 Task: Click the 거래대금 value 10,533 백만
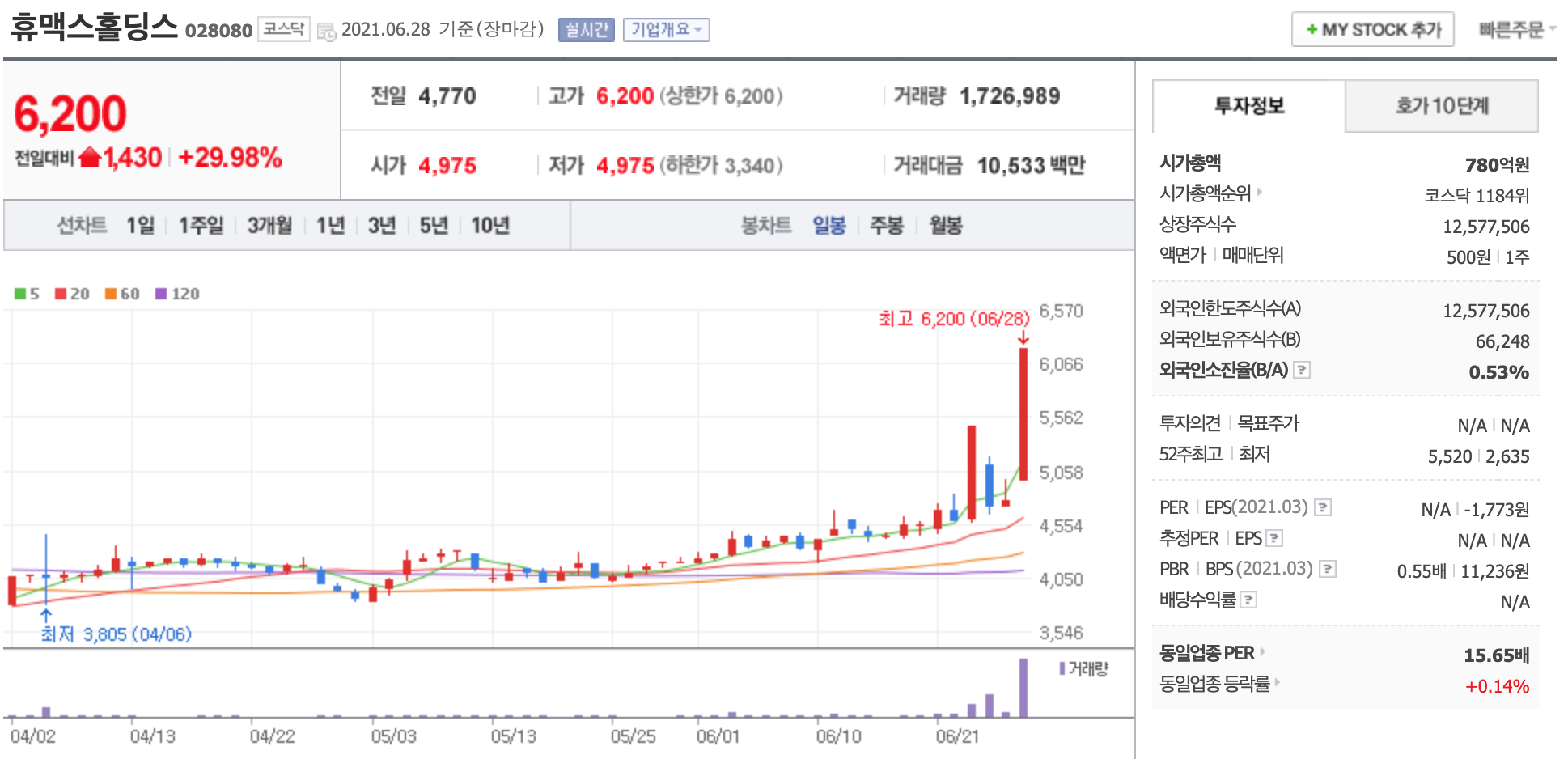pos(1031,166)
